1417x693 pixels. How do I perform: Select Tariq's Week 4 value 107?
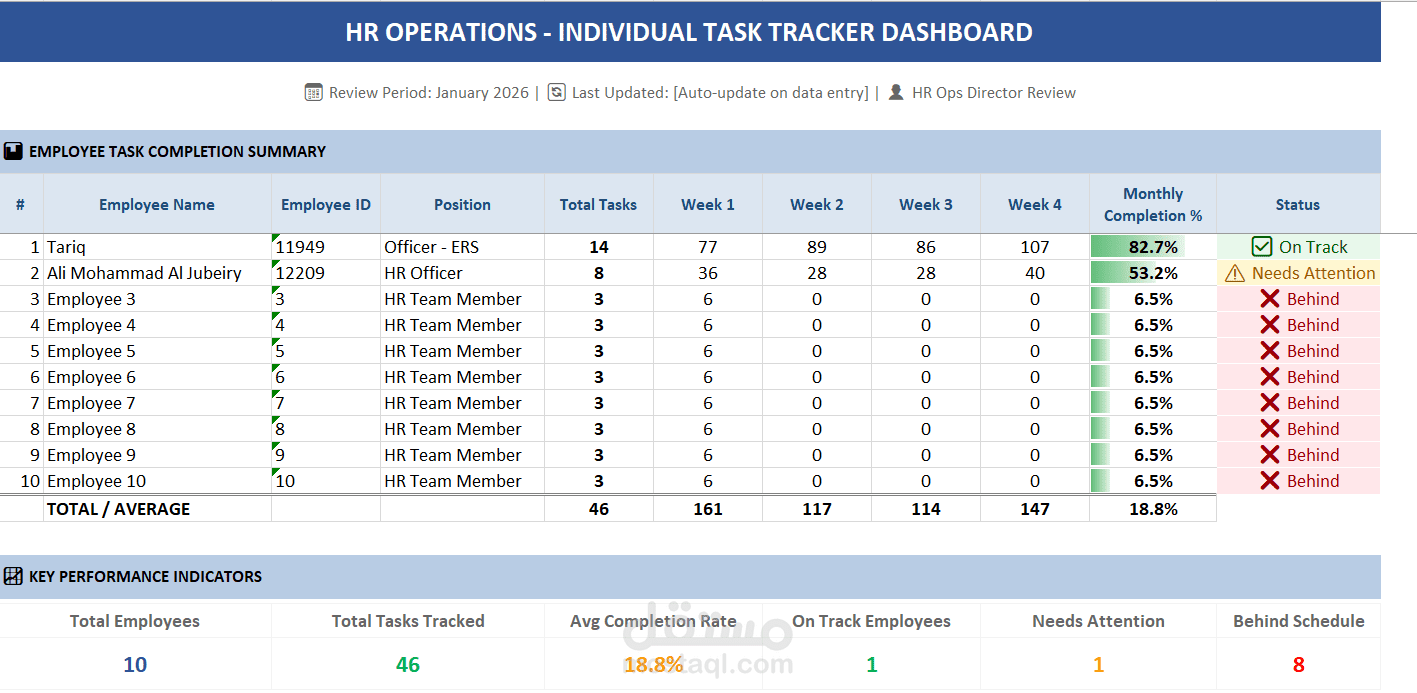[1035, 247]
